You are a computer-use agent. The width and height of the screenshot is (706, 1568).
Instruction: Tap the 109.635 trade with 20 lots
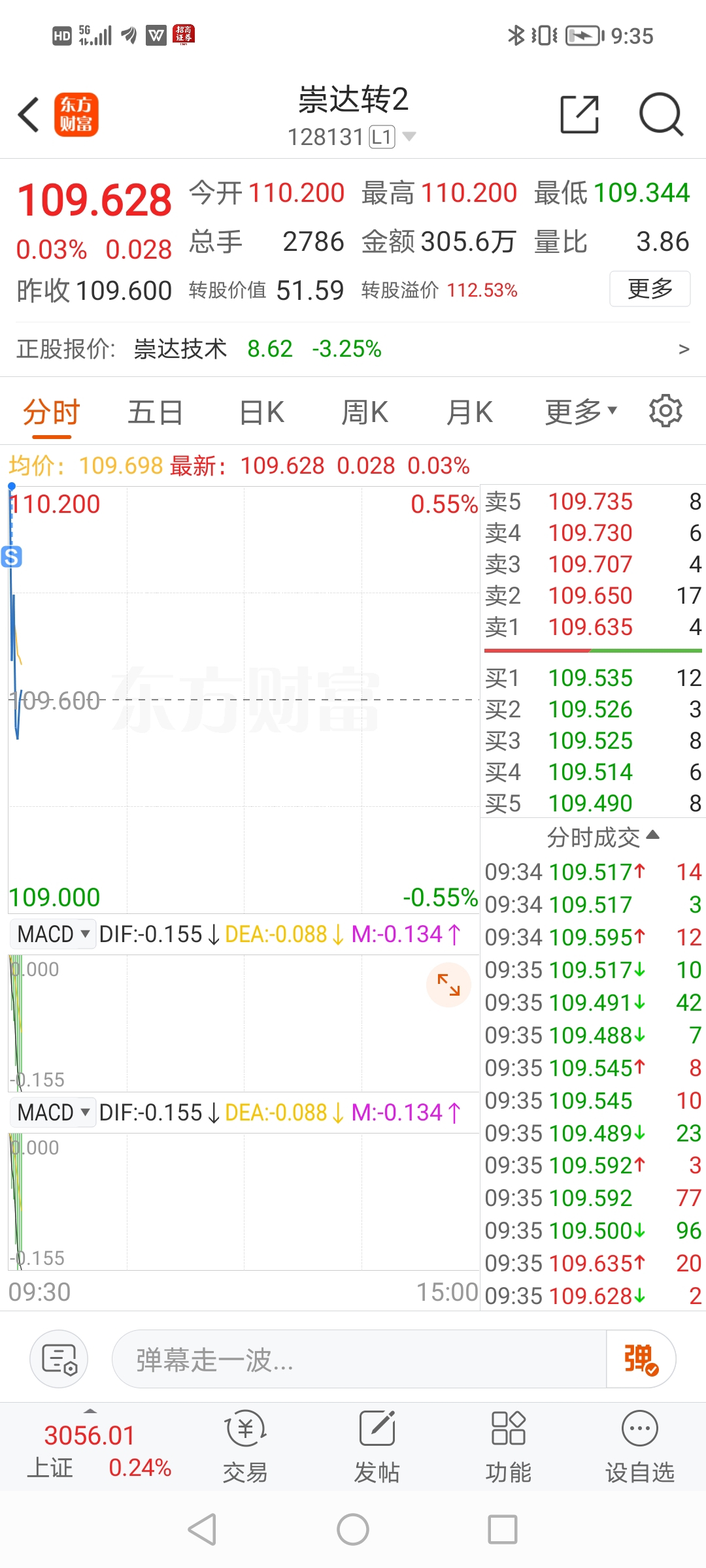[x=593, y=1263]
